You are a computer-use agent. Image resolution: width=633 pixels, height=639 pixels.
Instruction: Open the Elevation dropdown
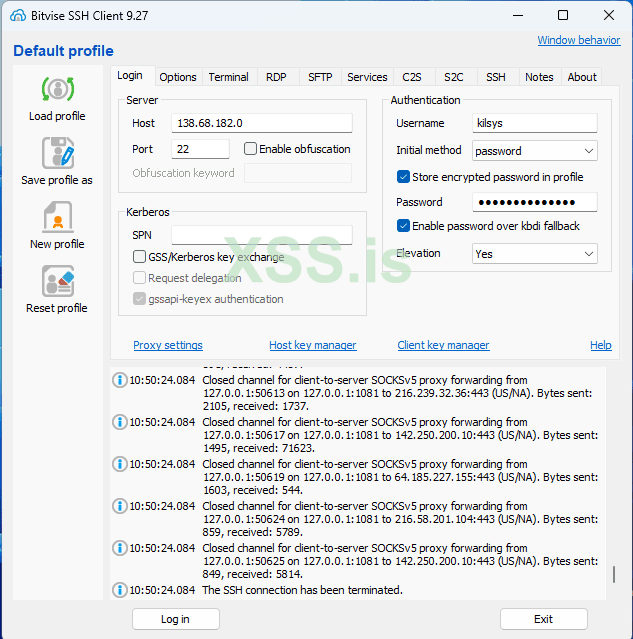535,254
